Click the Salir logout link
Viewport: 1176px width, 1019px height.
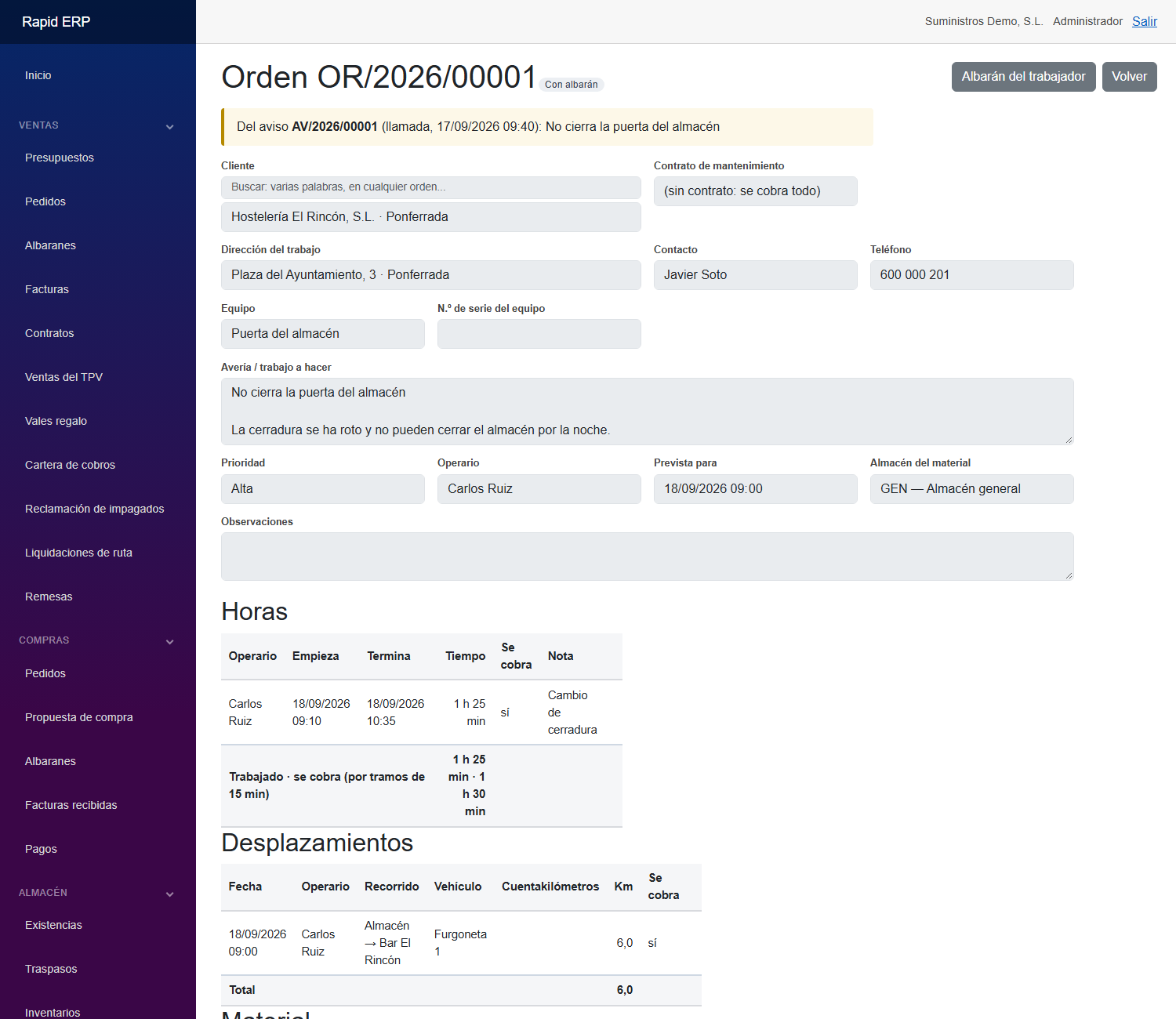point(1144,21)
